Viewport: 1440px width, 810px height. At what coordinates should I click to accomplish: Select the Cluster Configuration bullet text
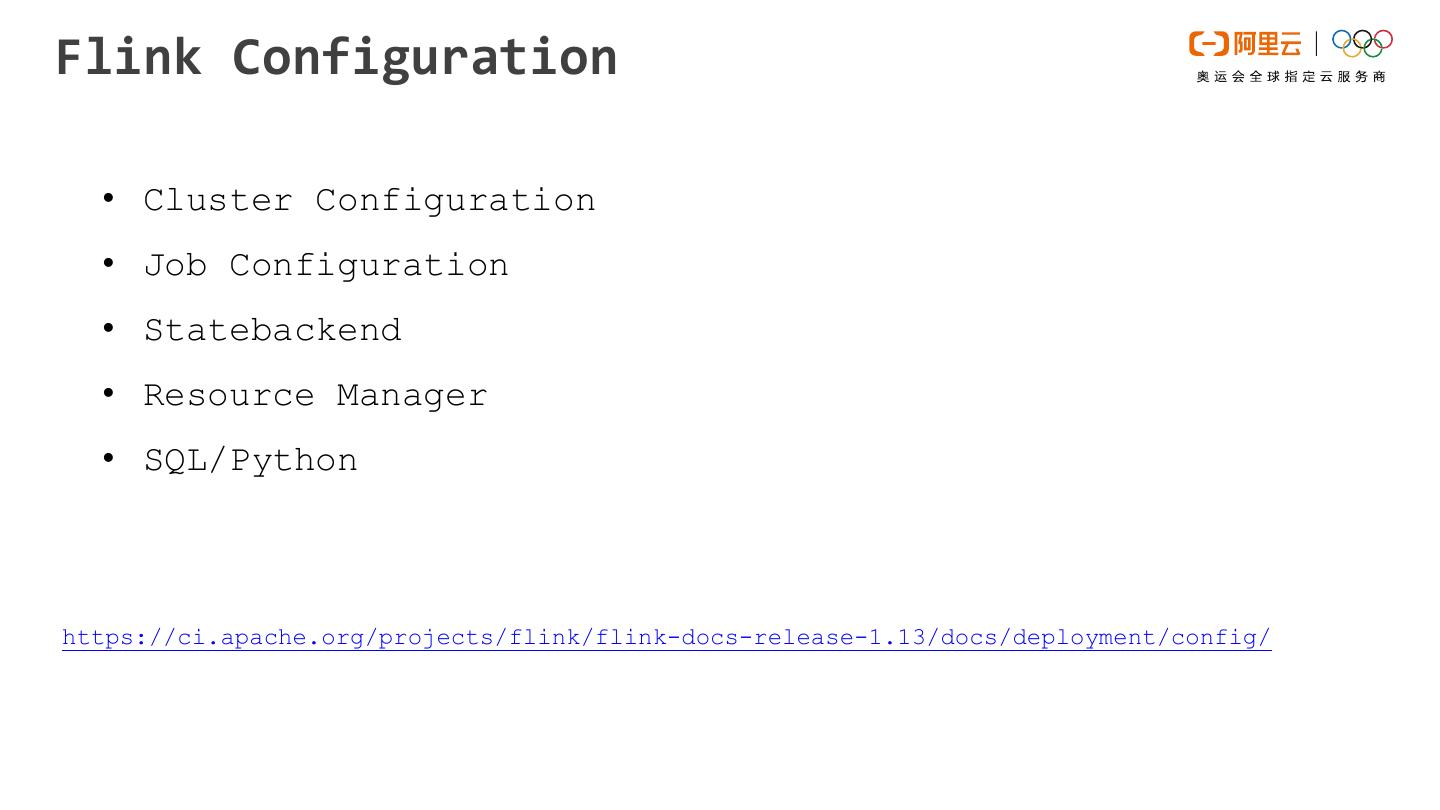369,200
